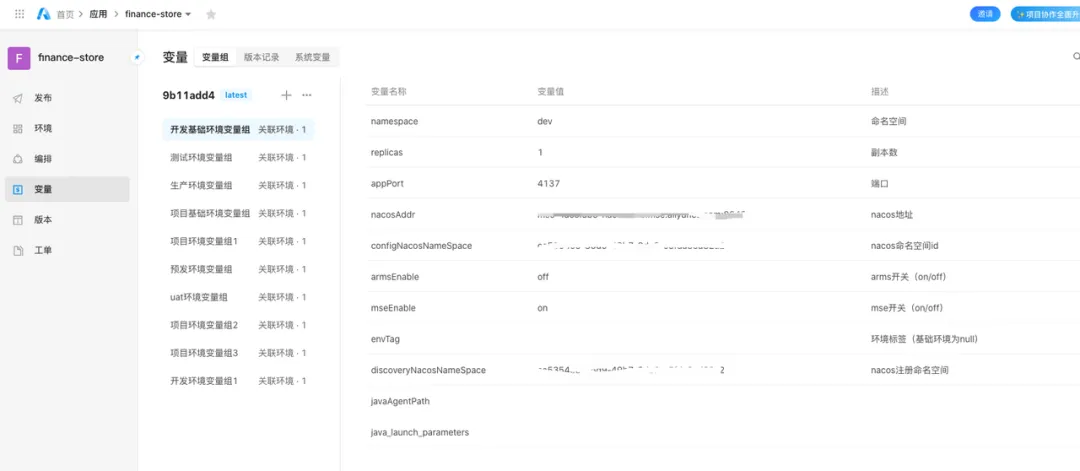1080x471 pixels.
Task: Click the 命名空间 description cell
Action: point(889,121)
